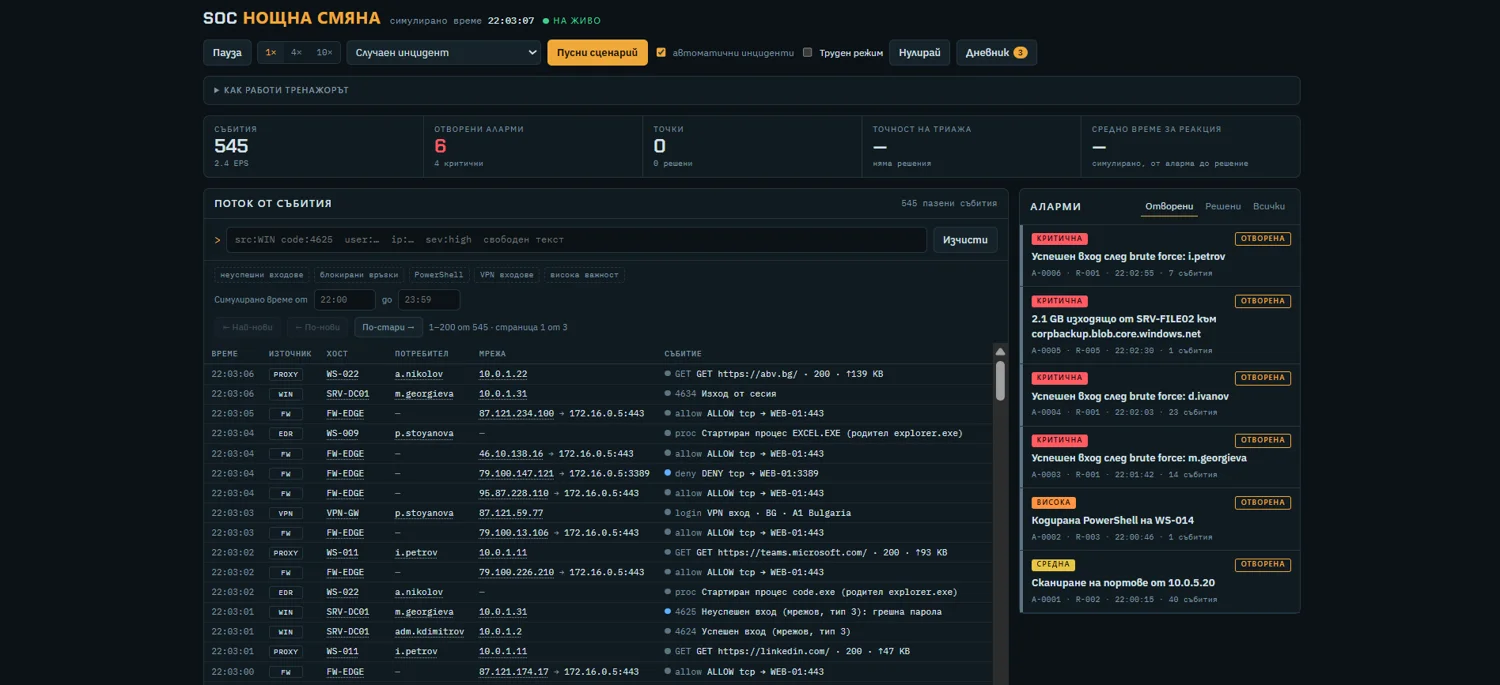The image size is (1500, 685).
Task: Click the Нулирай reset button
Action: [919, 53]
